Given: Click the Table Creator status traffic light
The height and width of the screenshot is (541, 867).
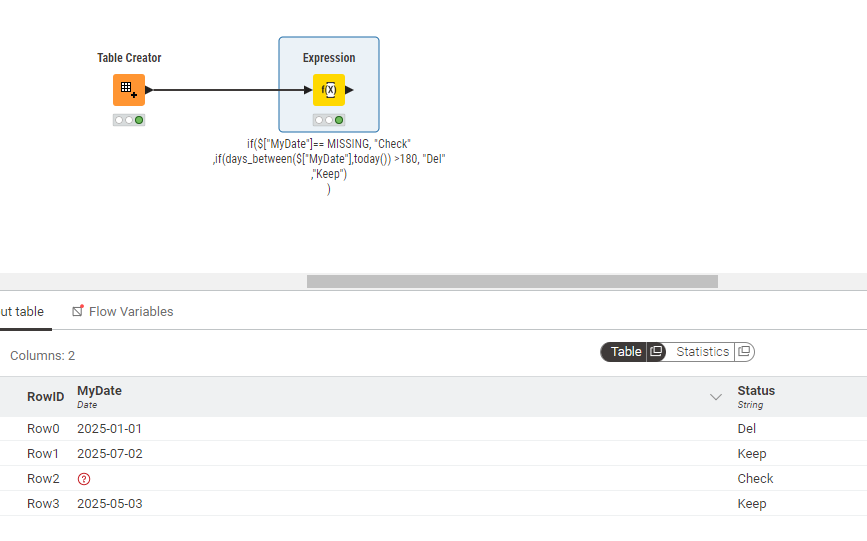Looking at the screenshot, I should coord(128,120).
